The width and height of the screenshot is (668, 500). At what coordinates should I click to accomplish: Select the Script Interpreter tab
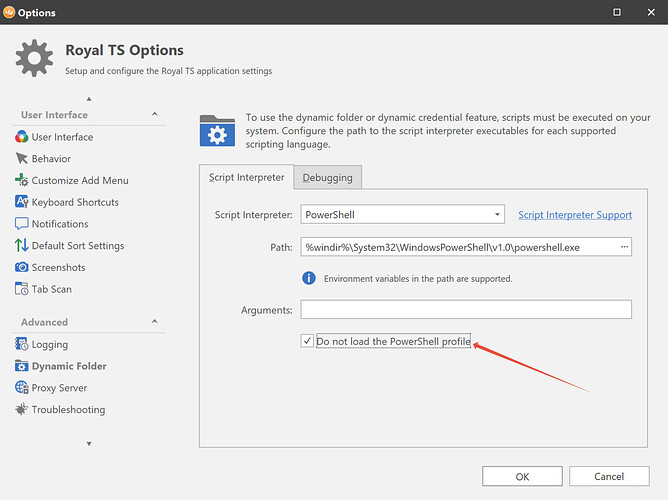(246, 178)
